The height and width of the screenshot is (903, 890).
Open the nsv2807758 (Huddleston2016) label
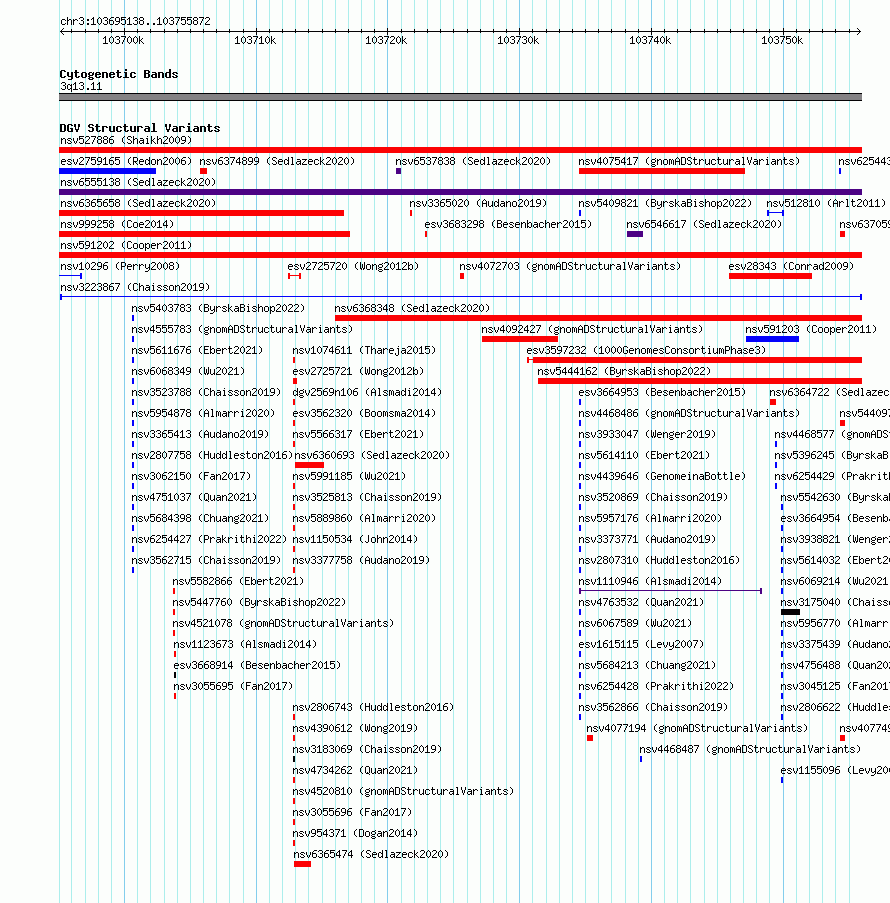point(212,456)
